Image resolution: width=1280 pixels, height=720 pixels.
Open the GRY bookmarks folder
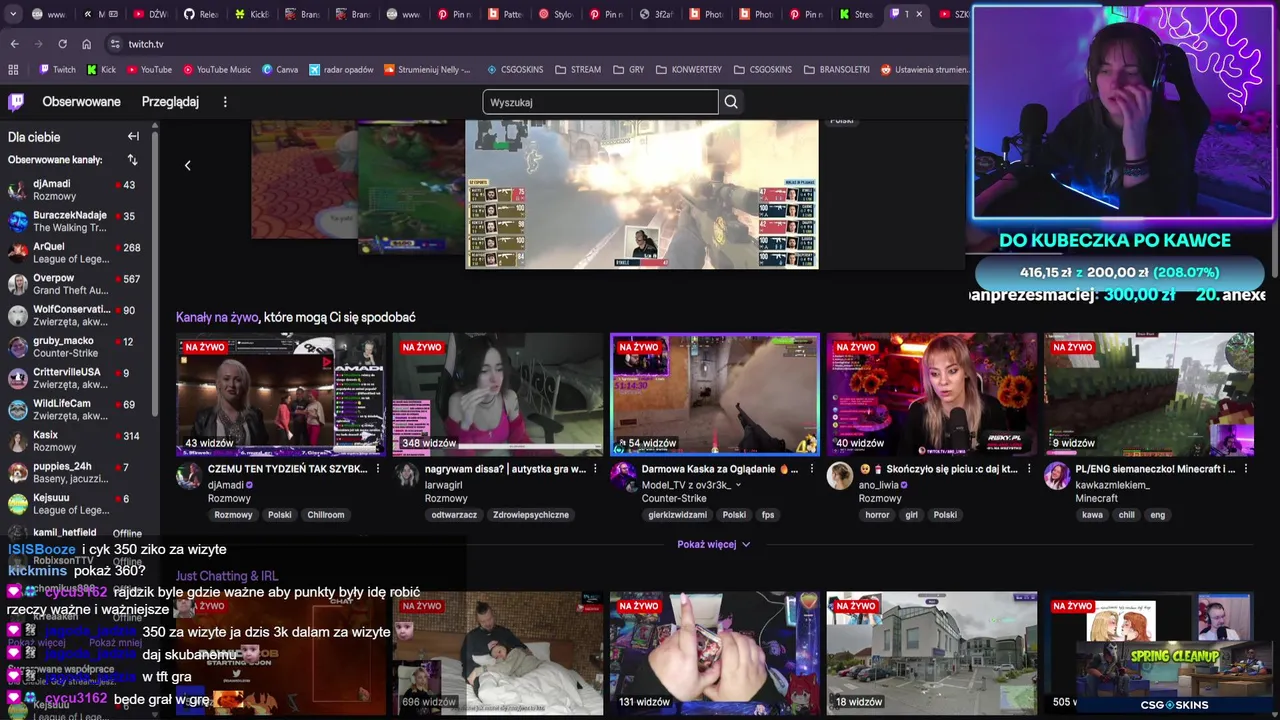[x=628, y=70]
